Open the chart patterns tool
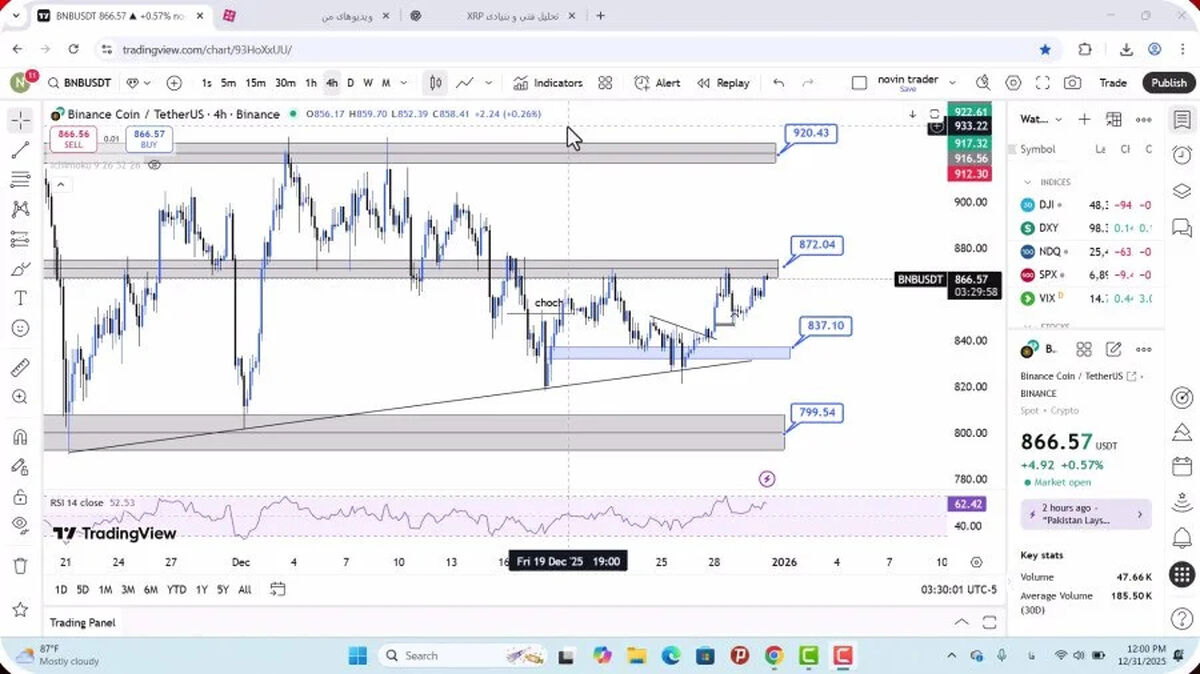Viewport: 1200px width, 674px height. tap(20, 210)
